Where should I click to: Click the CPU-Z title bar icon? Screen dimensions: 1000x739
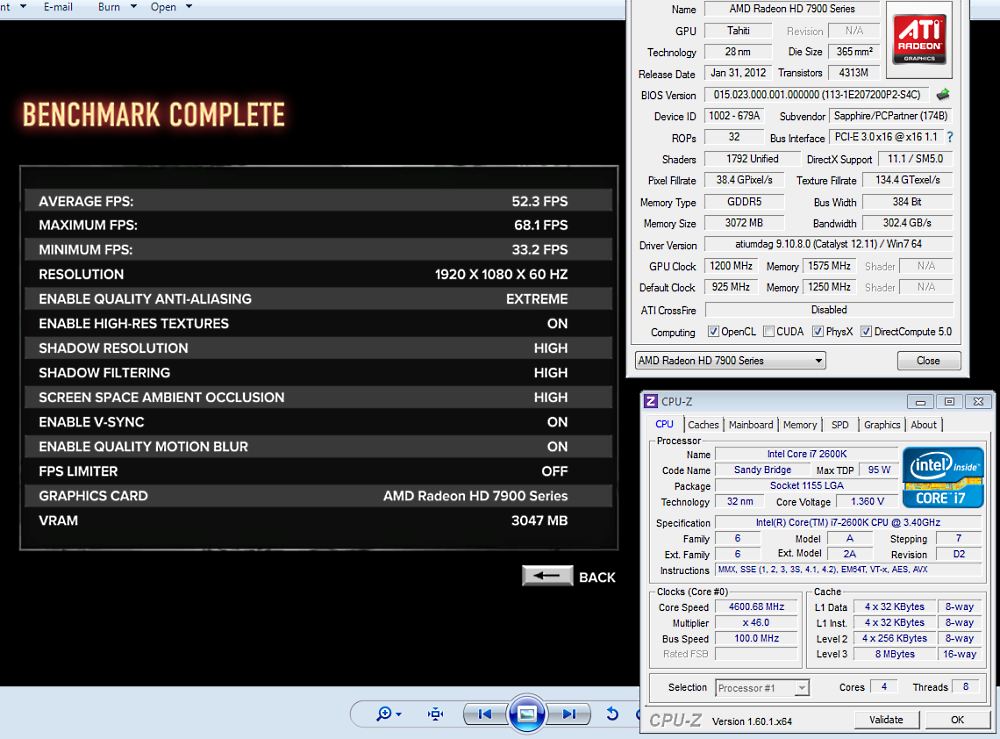[x=651, y=401]
